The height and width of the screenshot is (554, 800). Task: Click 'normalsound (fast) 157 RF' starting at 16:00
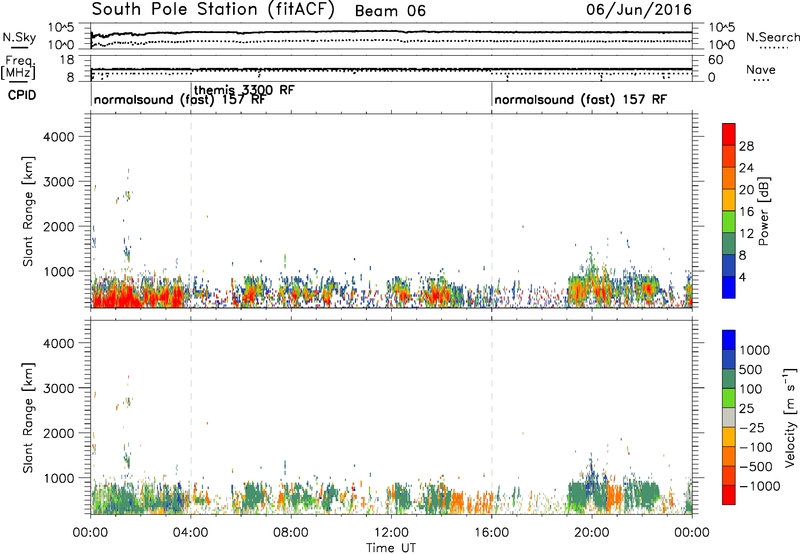pyautogui.click(x=580, y=99)
